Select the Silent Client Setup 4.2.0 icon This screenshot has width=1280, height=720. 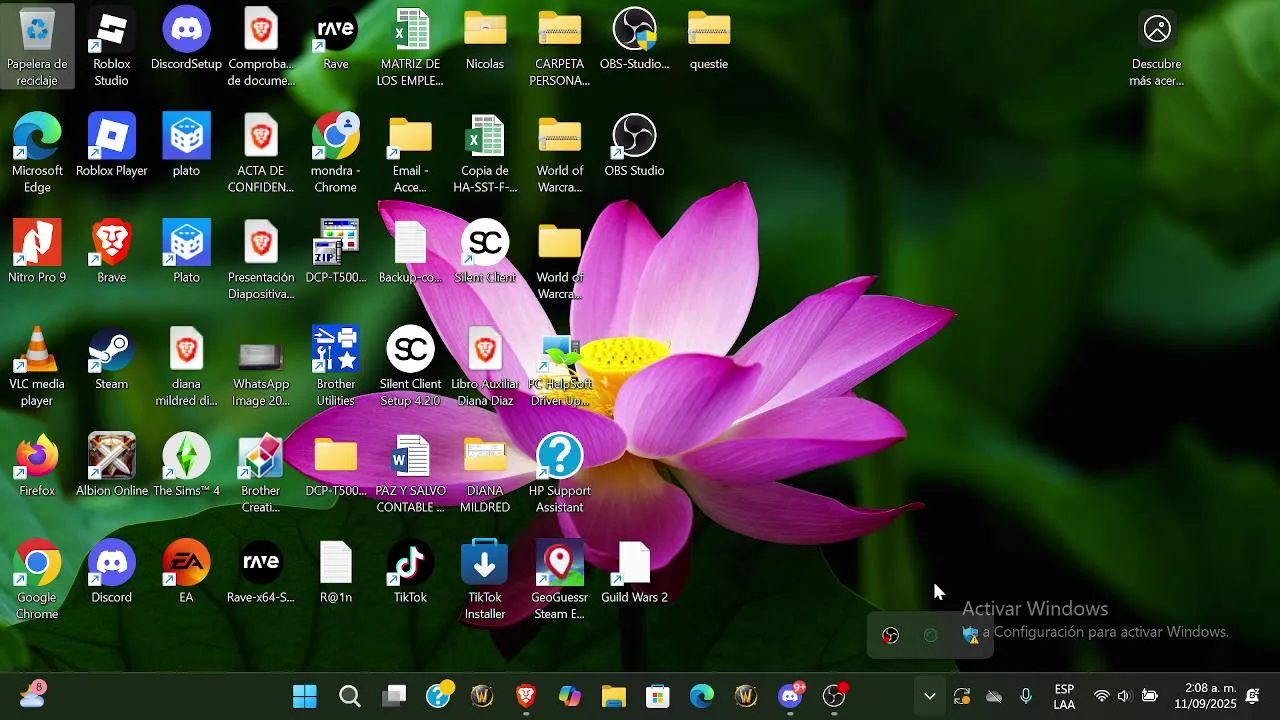410,367
